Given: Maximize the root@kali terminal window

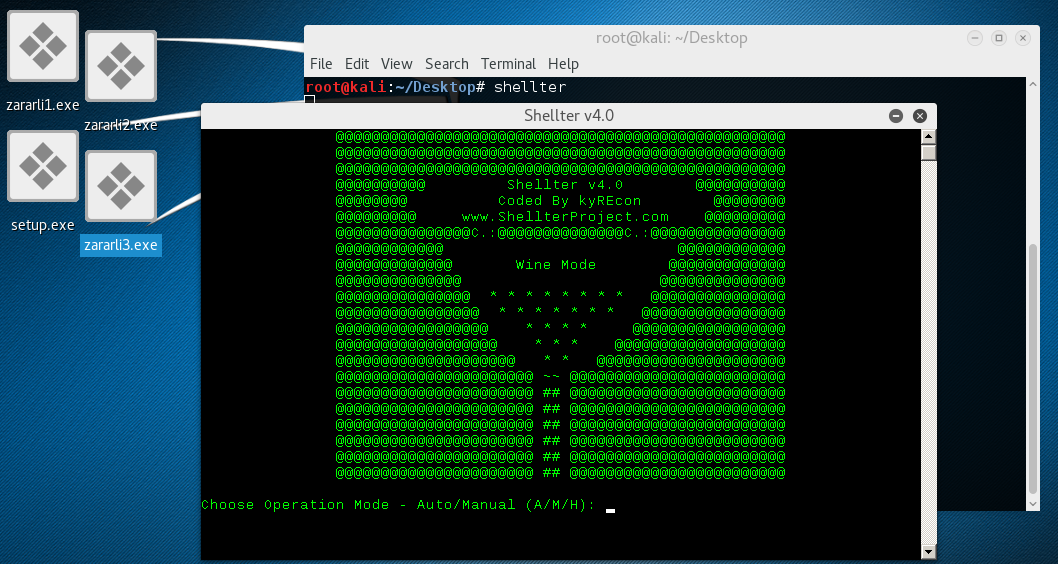Looking at the screenshot, I should point(998,38).
